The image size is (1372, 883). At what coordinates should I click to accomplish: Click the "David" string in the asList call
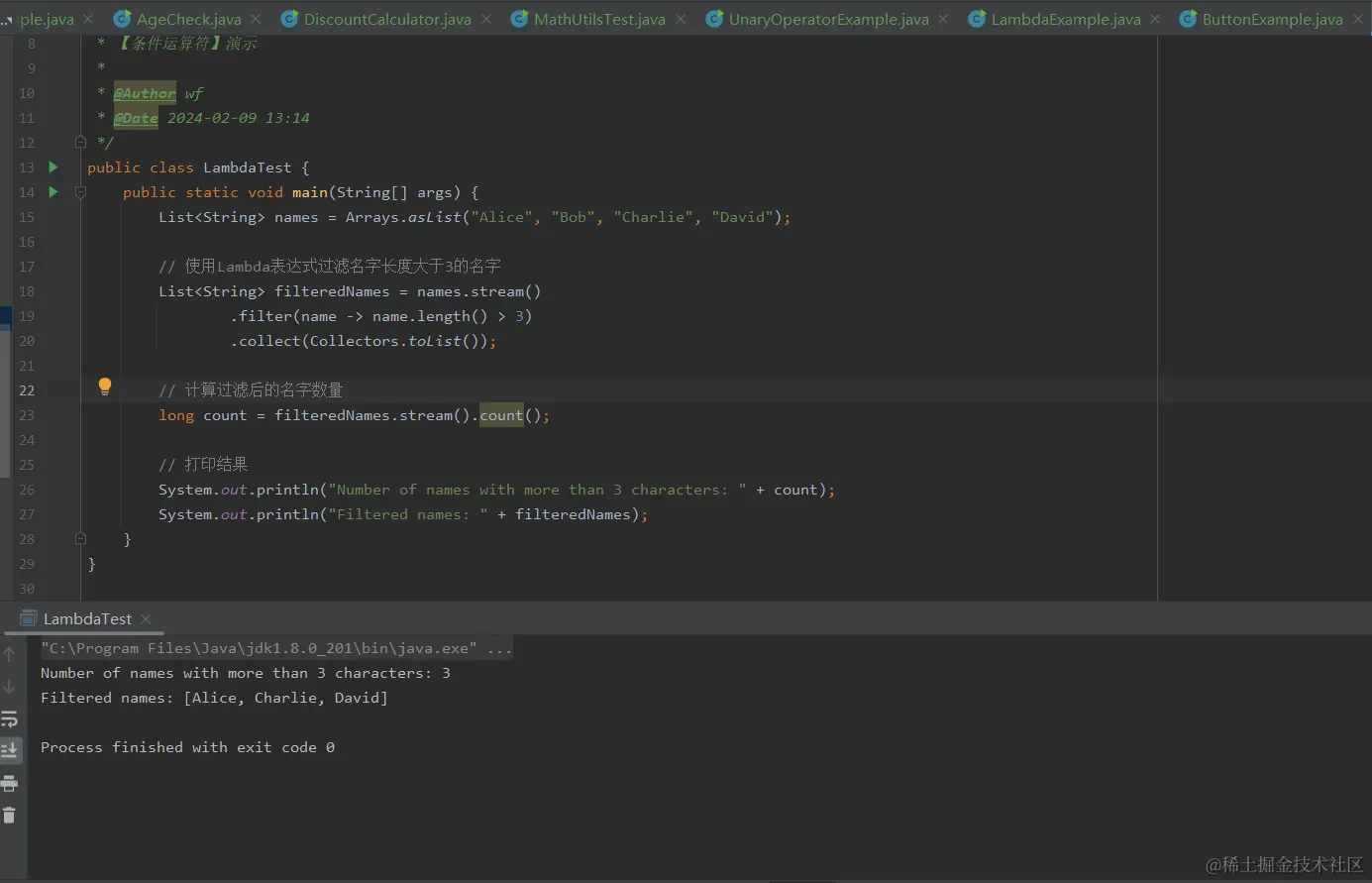(743, 217)
